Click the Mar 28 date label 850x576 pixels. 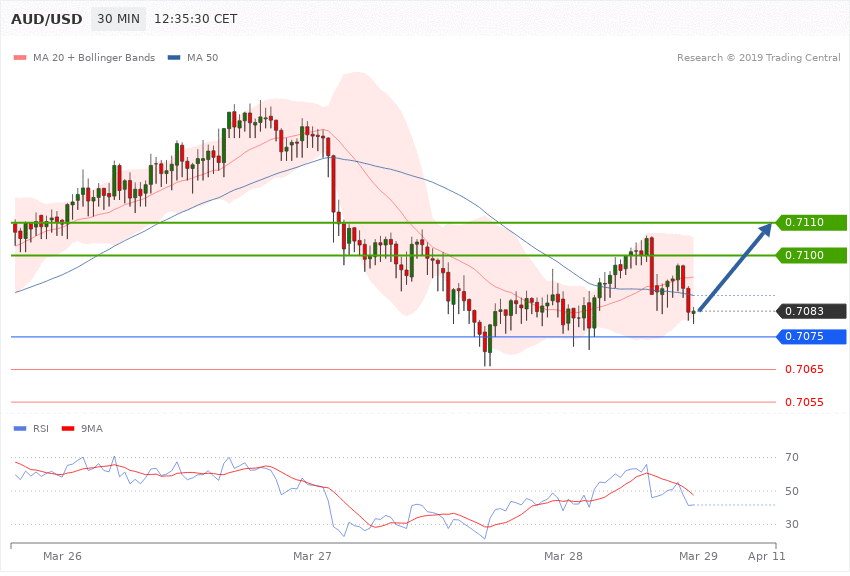tap(563, 556)
